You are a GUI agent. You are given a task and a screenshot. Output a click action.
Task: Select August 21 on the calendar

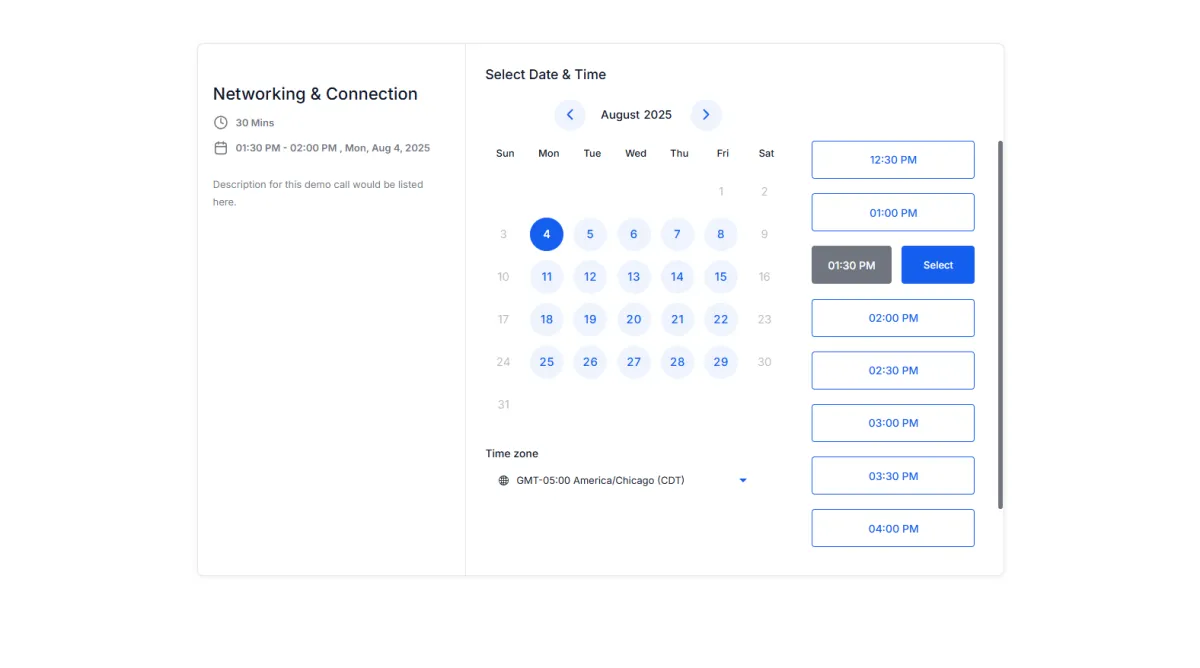coord(677,320)
